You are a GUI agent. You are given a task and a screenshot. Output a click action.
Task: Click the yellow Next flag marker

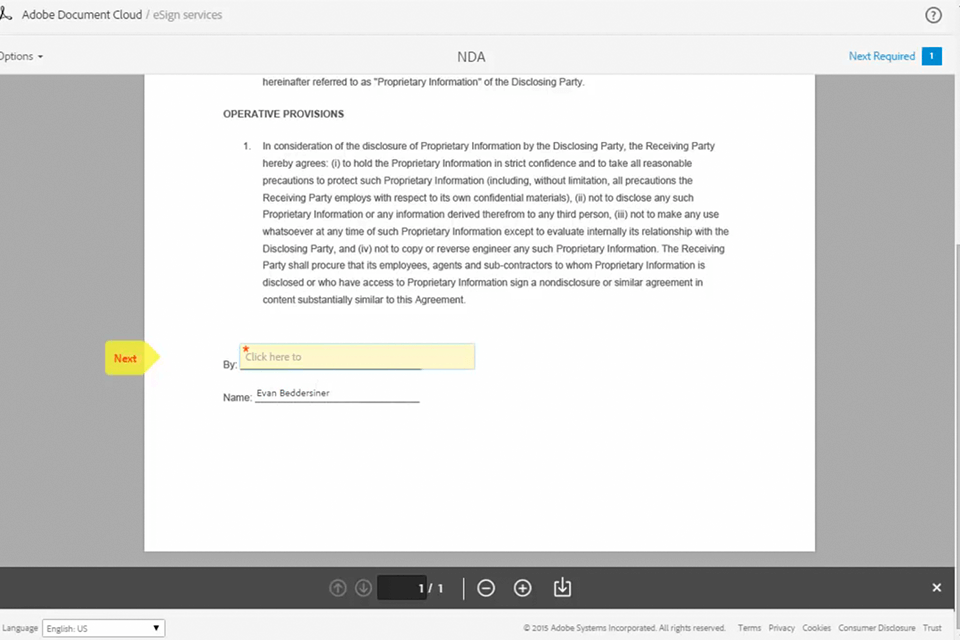131,358
